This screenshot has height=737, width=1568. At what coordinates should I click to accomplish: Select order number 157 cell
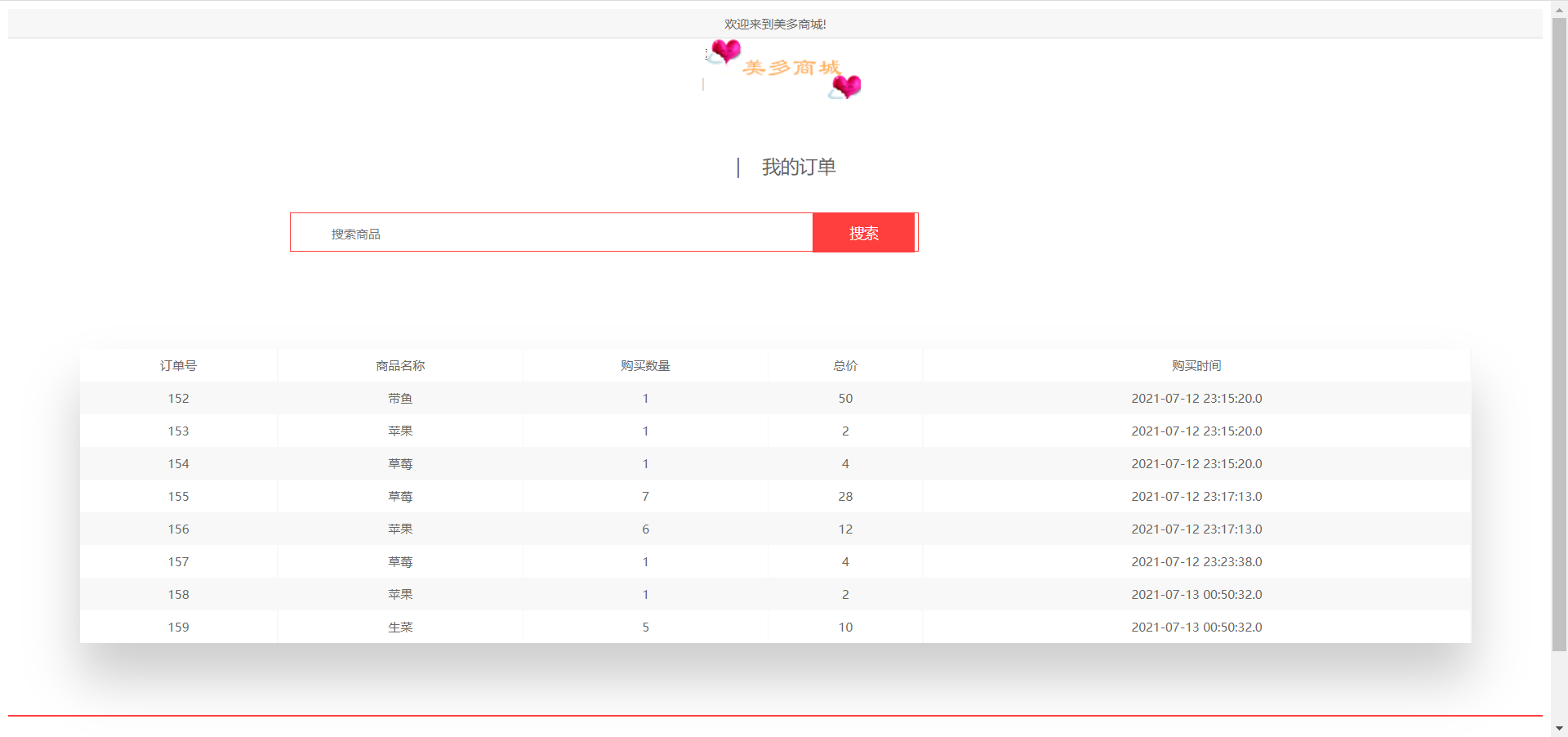pos(178,561)
